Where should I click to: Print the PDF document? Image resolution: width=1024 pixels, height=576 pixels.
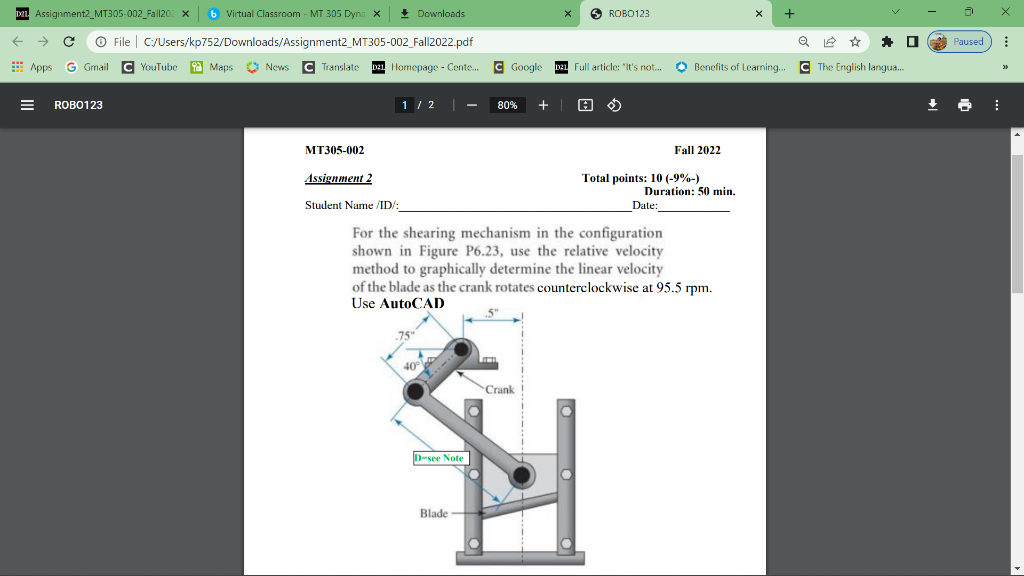click(x=965, y=105)
